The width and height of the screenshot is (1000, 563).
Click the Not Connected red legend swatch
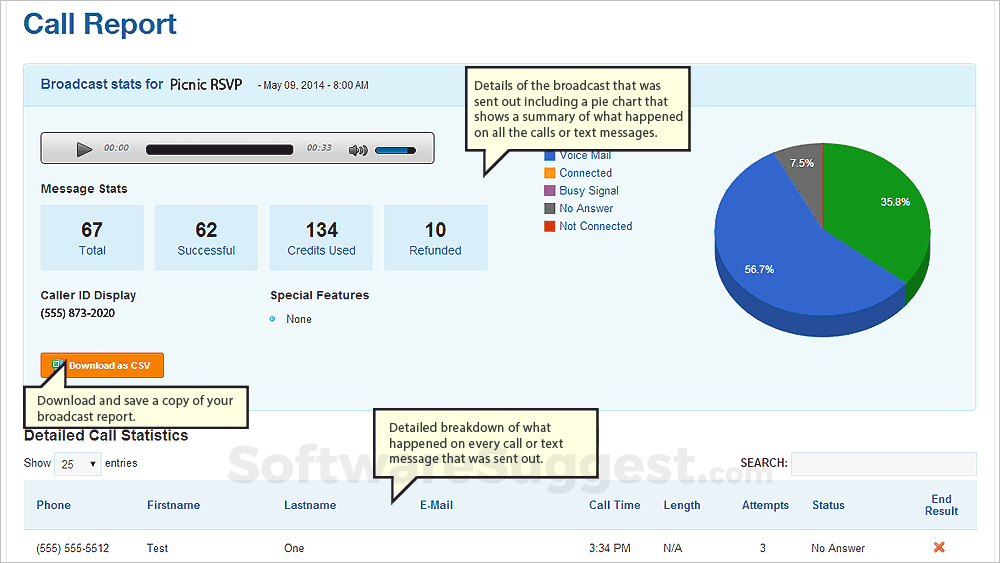pyautogui.click(x=550, y=226)
